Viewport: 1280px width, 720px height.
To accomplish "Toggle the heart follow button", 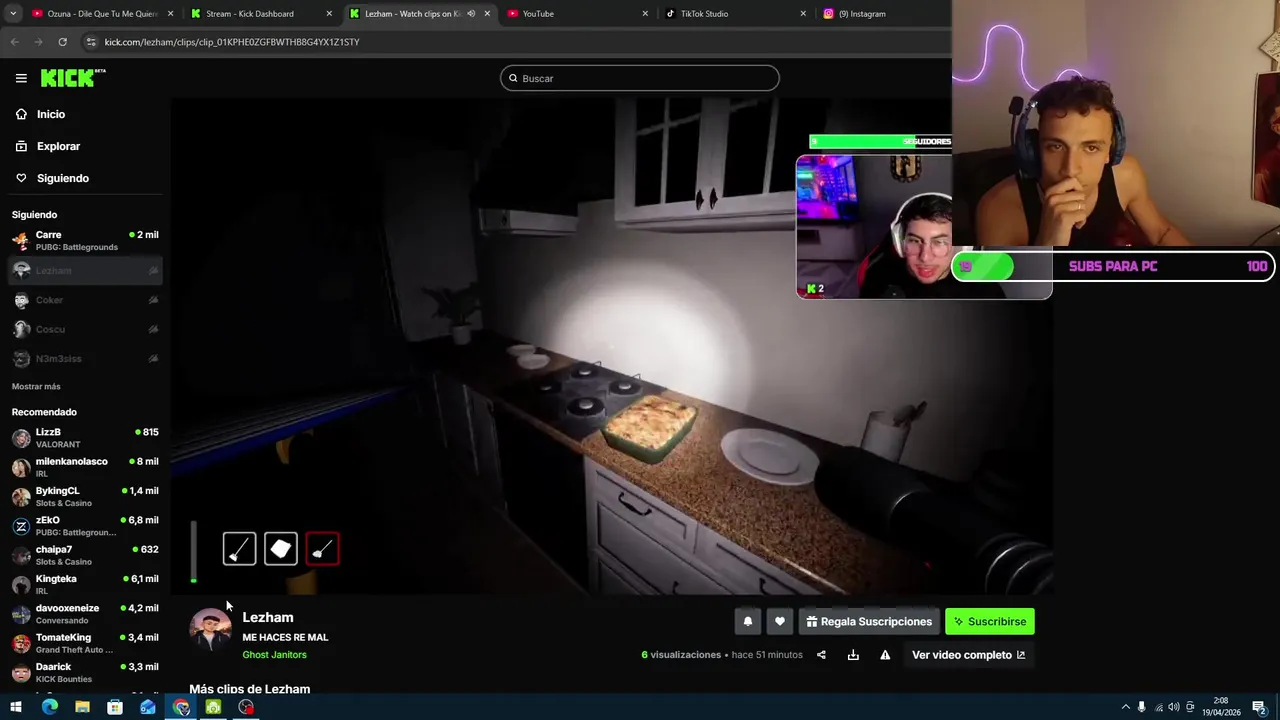I will point(780,621).
